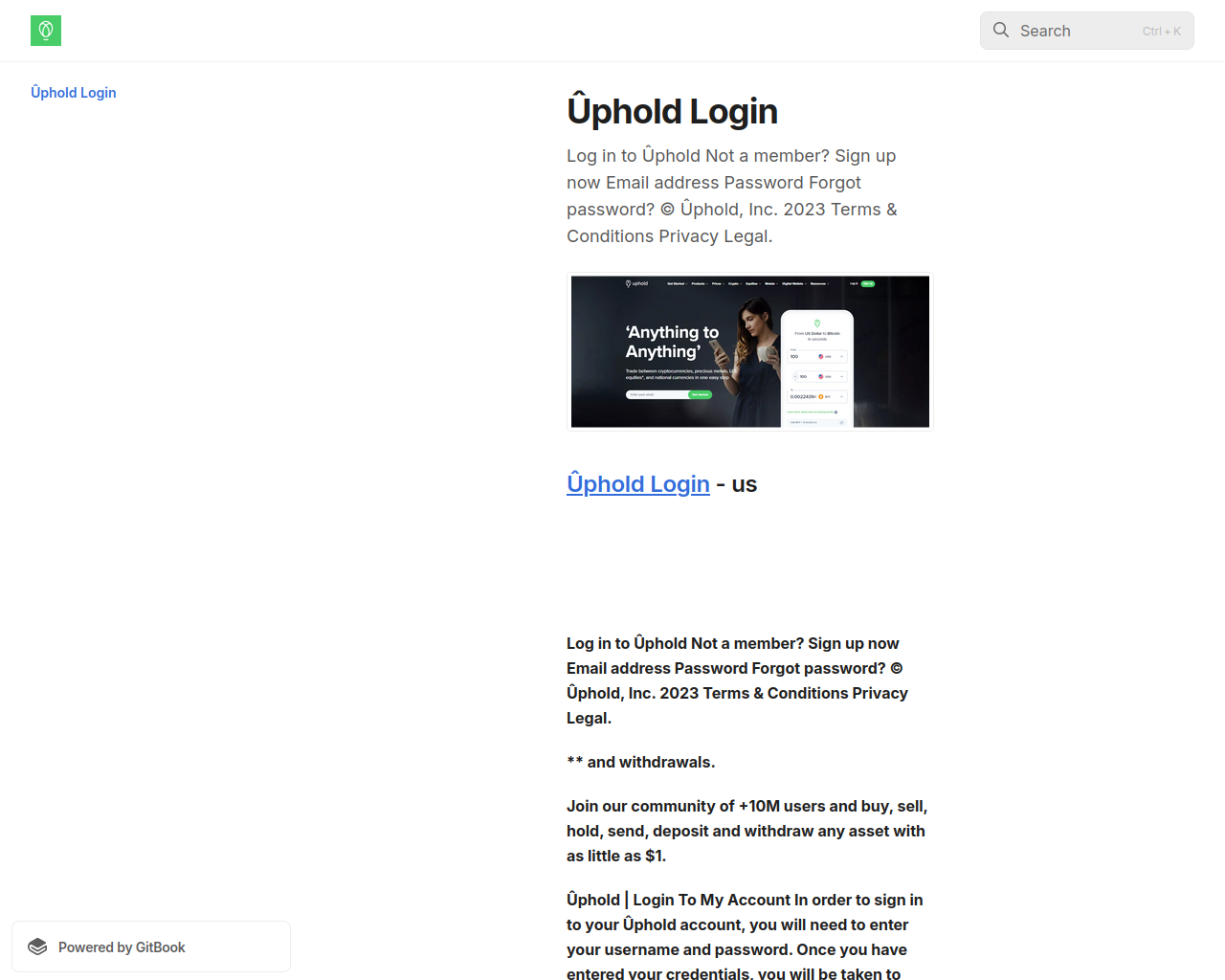Click the green Uphold logo icon
1225x980 pixels.
click(46, 31)
